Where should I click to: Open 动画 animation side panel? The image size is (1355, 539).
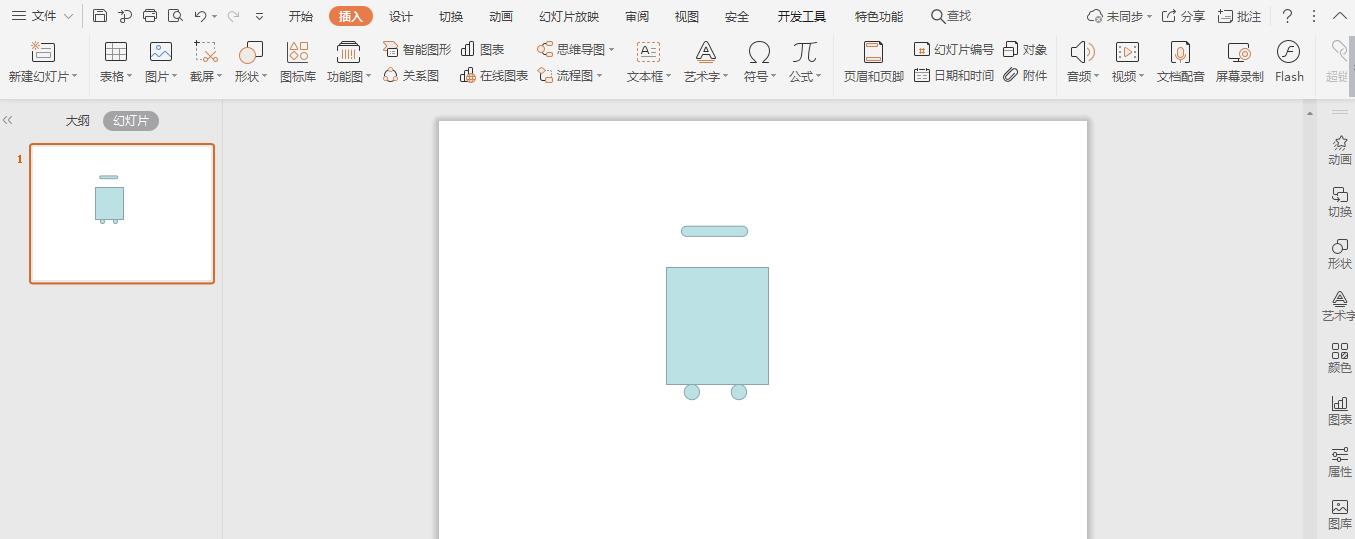point(1339,150)
